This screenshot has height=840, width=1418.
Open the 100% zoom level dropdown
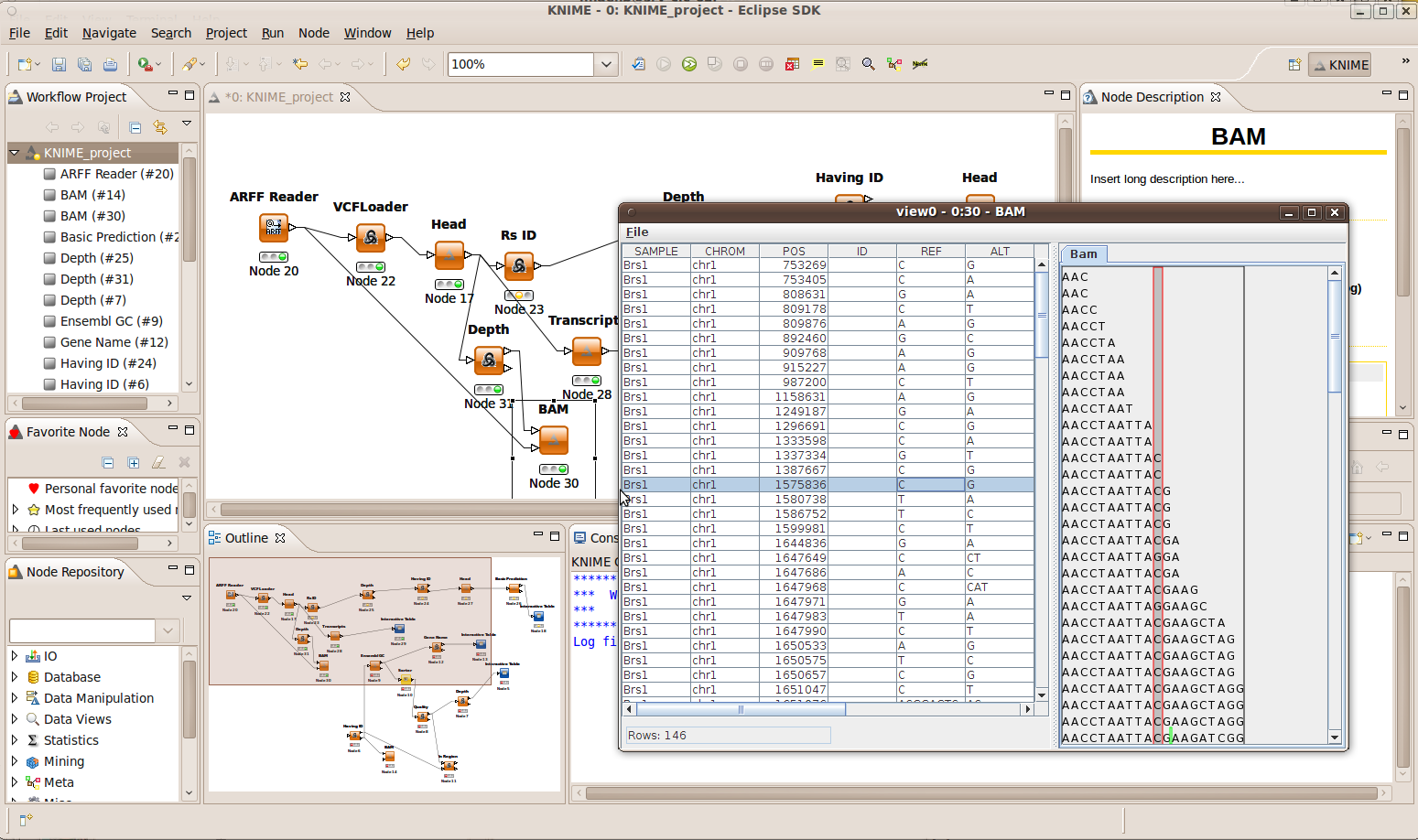click(606, 64)
